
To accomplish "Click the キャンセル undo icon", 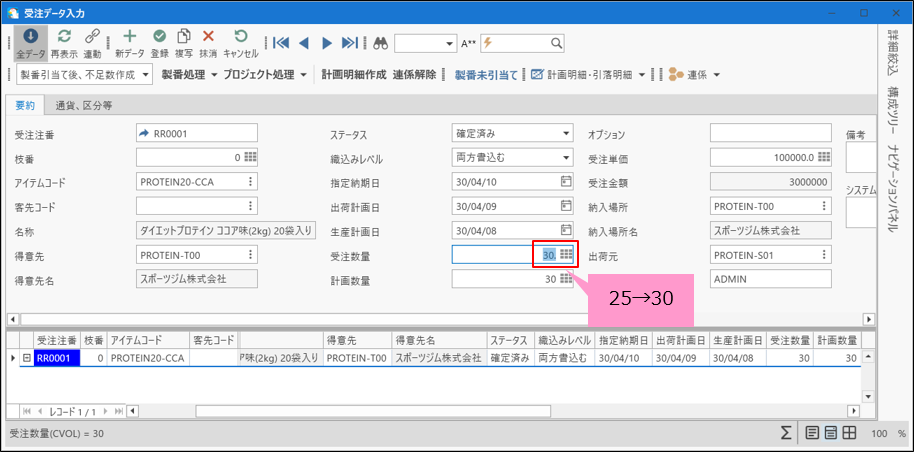I will [241, 36].
